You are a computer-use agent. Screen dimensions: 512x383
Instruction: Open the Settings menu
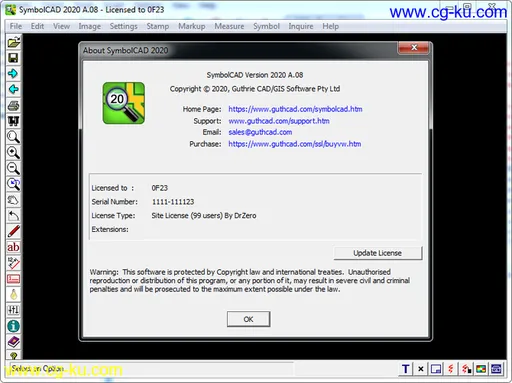(123, 26)
